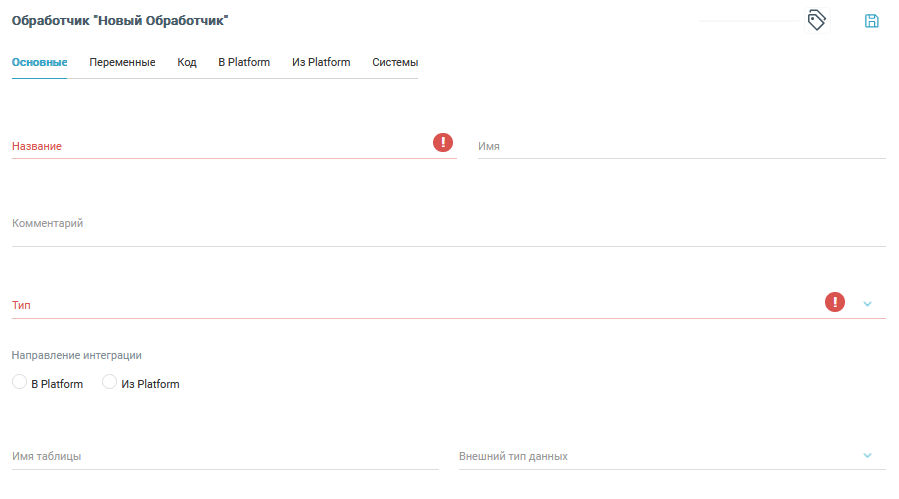899x499 pixels.
Task: Switch to the Переменные tab
Action: coord(122,62)
